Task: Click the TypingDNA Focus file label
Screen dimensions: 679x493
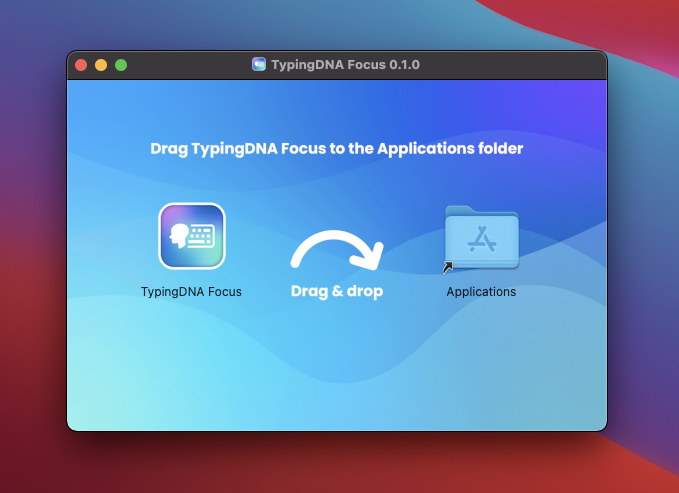Action: [191, 292]
